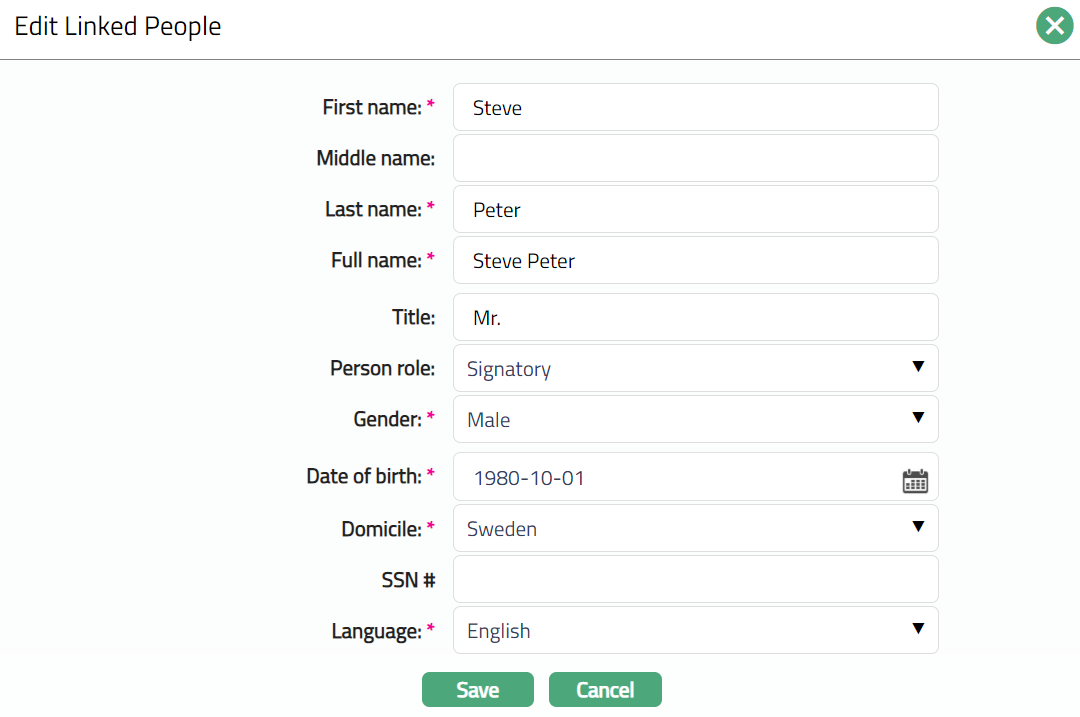Viewport: 1080px width, 717px height.
Task: Click the Full name field Steve Peter
Action: click(x=695, y=260)
